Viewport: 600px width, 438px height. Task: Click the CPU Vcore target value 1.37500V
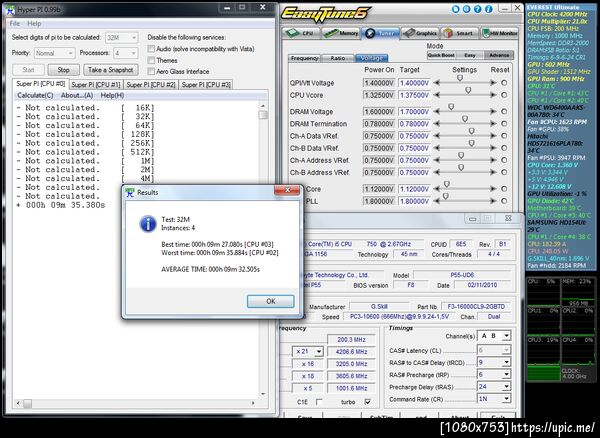coord(414,95)
